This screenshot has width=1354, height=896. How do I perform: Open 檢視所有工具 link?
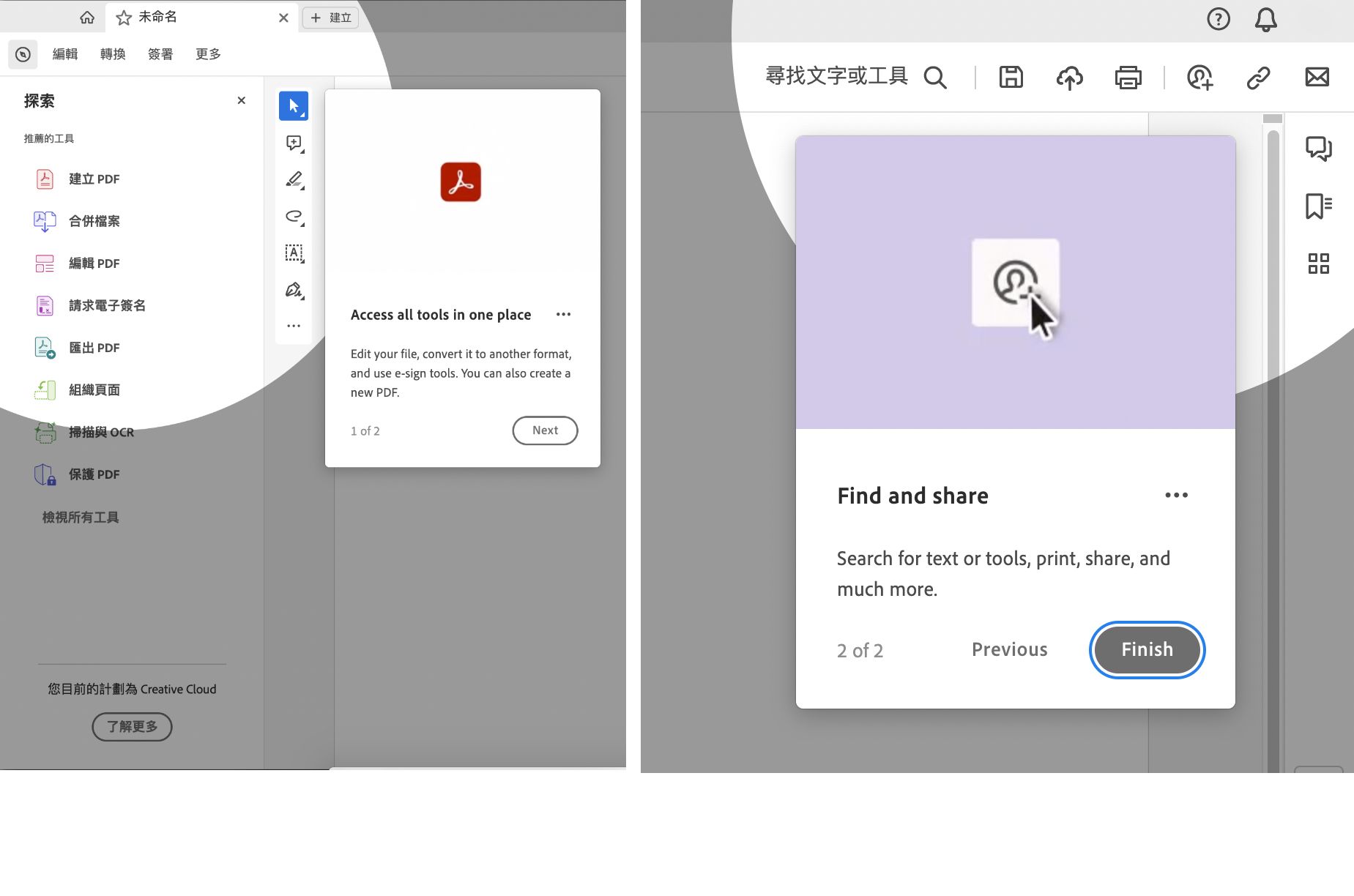pyautogui.click(x=81, y=518)
